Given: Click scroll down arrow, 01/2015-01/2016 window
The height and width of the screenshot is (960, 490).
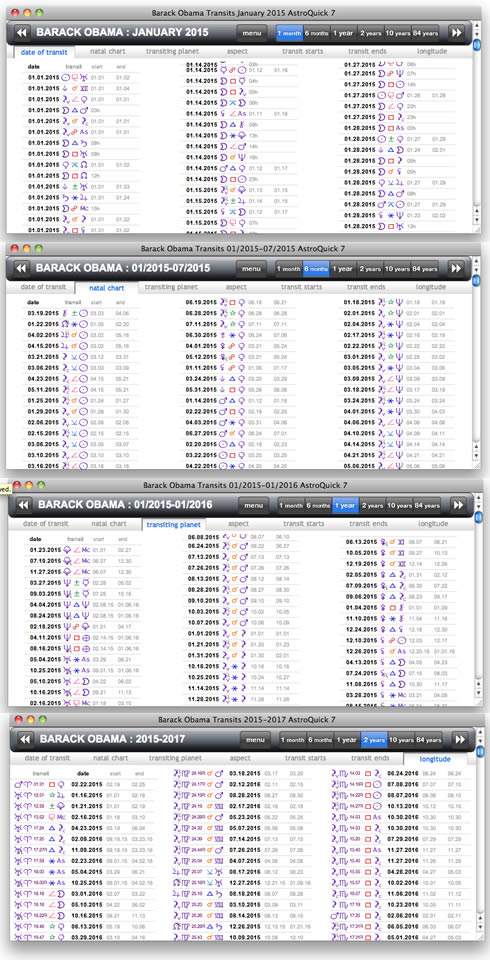Looking at the screenshot, I should point(478,692).
